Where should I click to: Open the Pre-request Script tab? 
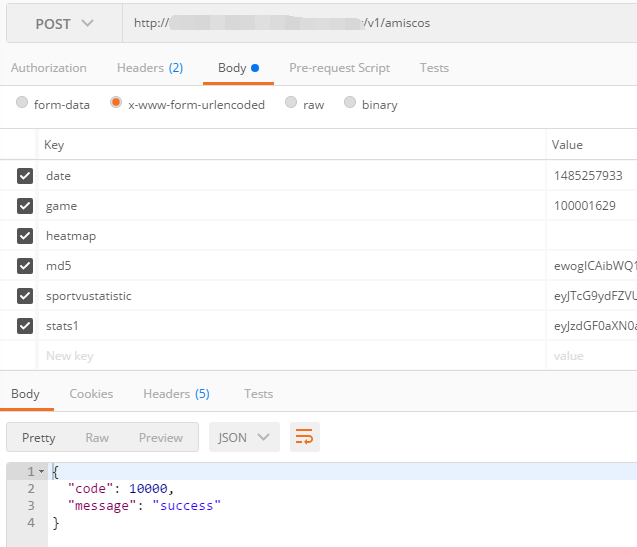tap(339, 68)
